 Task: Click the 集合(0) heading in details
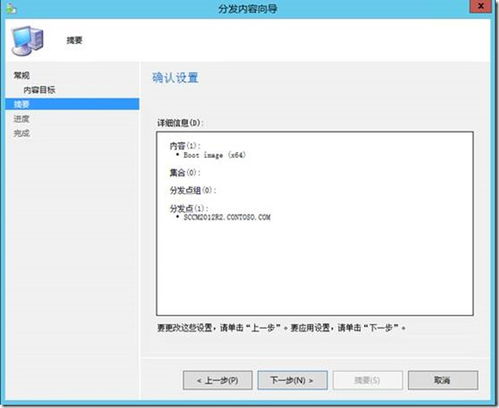click(x=185, y=172)
